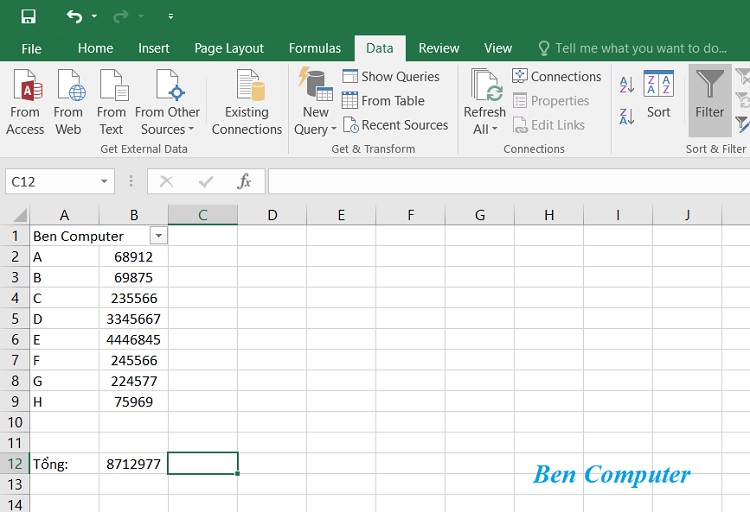The height and width of the screenshot is (512, 750).
Task: Select row 1 header
Action: (15, 236)
